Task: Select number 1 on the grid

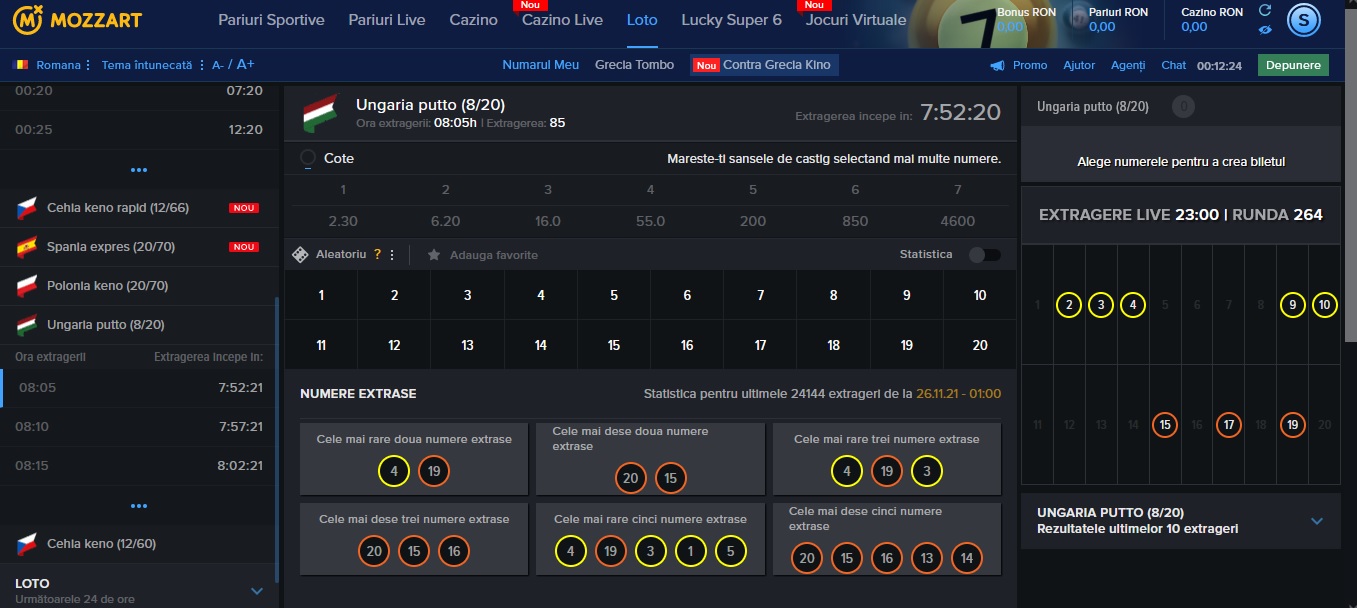Action: pos(321,295)
